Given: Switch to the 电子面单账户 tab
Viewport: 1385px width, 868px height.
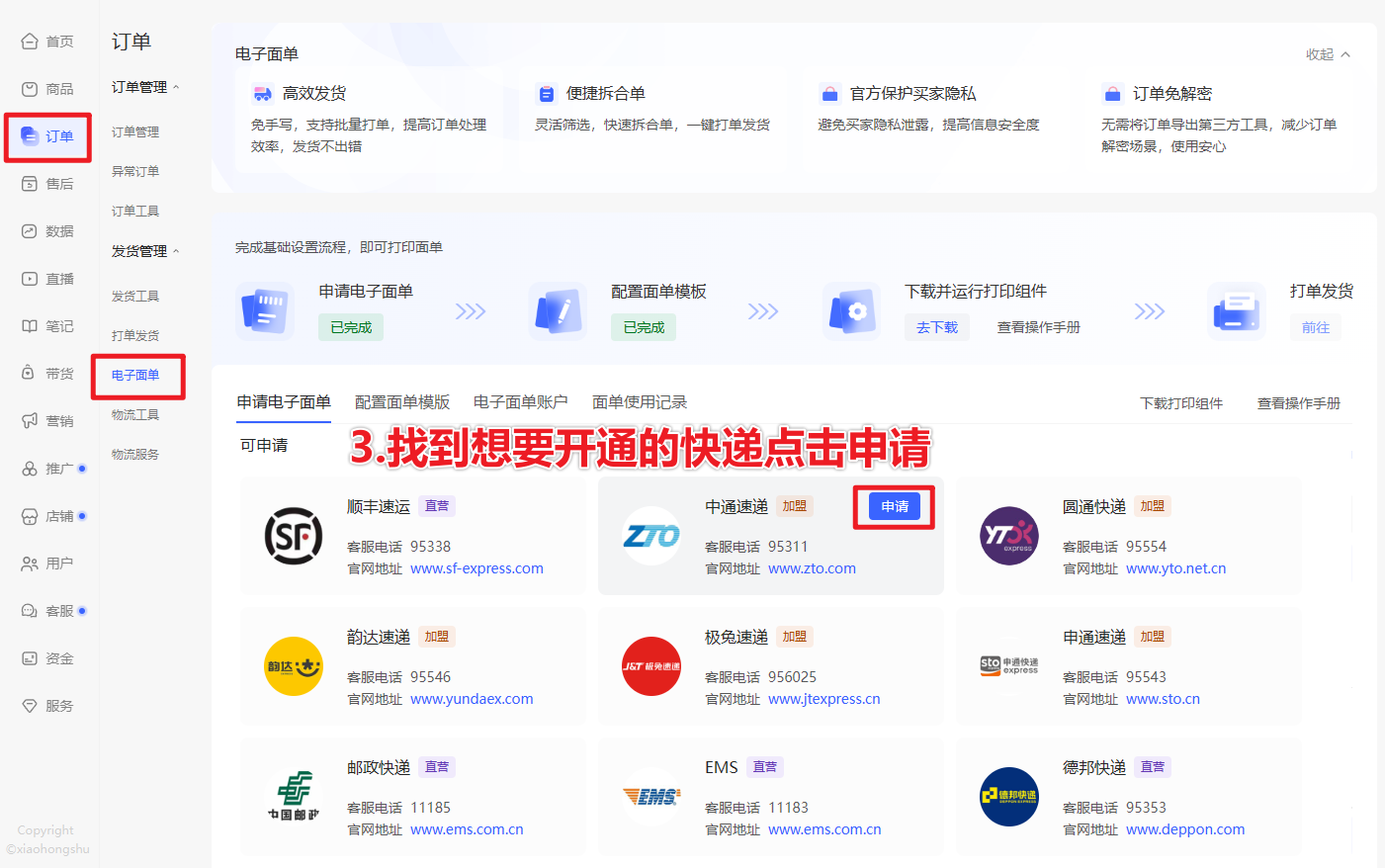Looking at the screenshot, I should pos(521,402).
